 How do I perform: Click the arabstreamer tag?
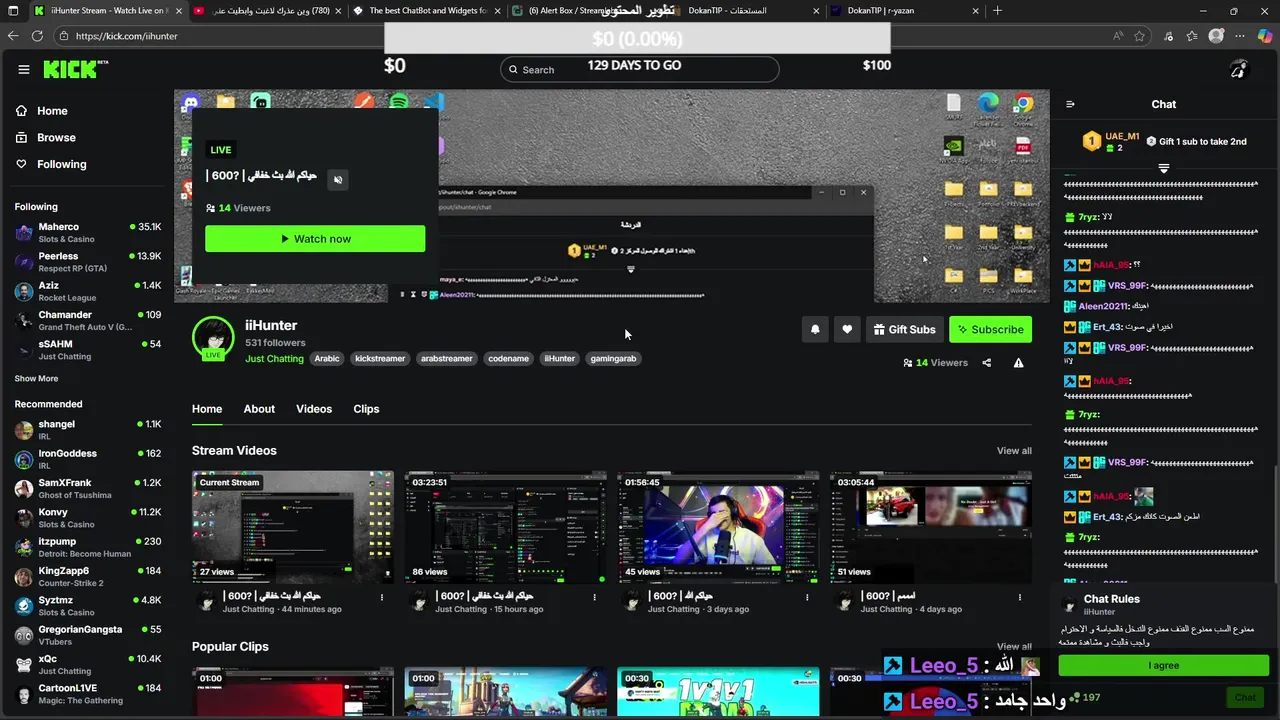[x=446, y=358]
